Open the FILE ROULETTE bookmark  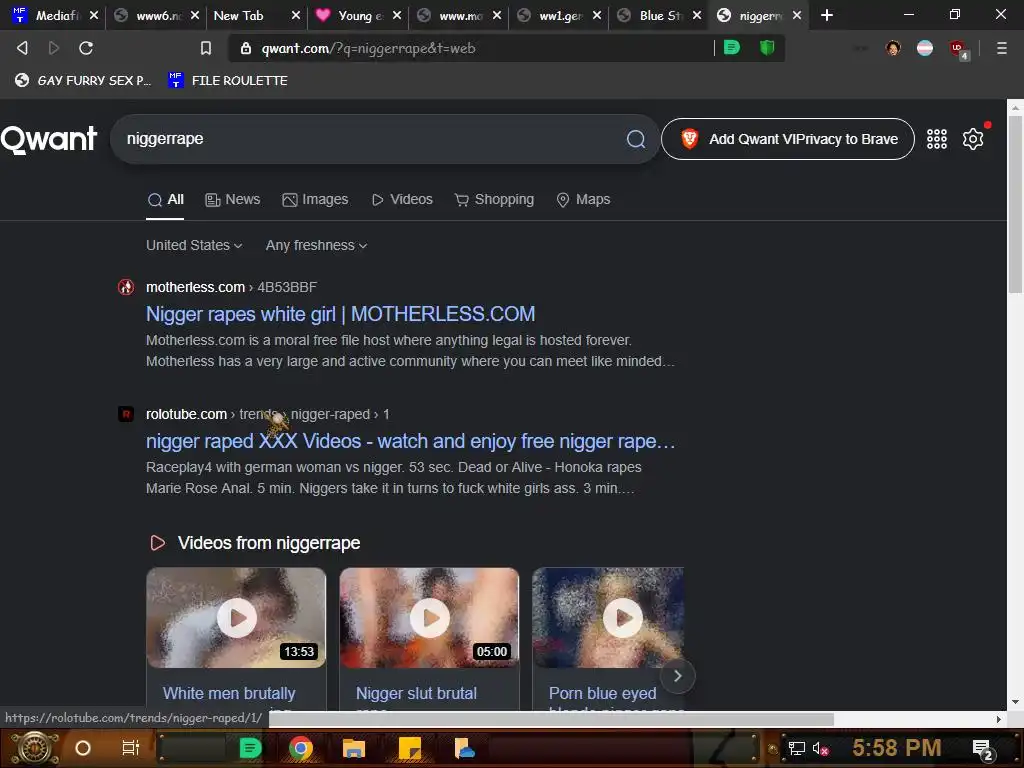(x=228, y=80)
